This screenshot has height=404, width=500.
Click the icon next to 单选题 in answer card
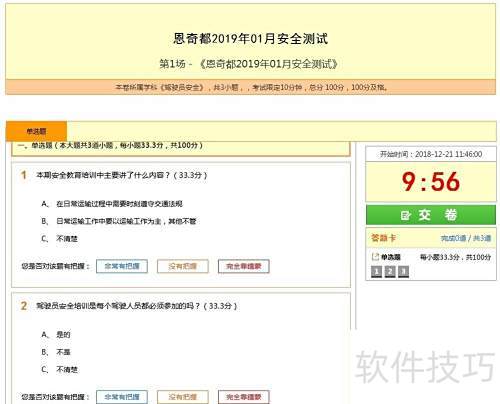click(x=375, y=257)
